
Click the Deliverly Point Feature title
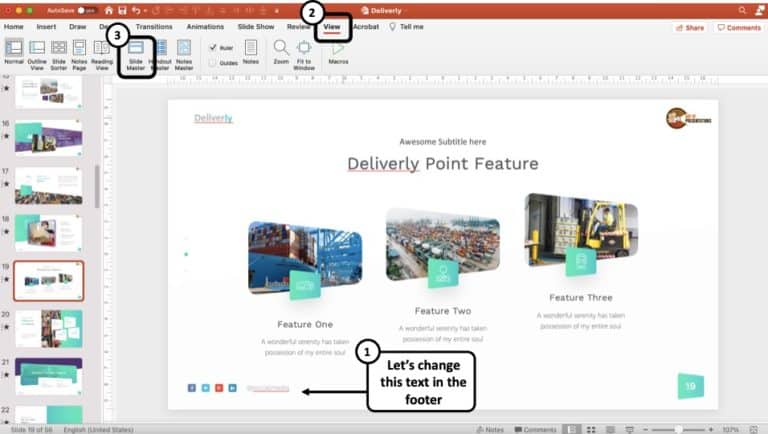(x=443, y=164)
